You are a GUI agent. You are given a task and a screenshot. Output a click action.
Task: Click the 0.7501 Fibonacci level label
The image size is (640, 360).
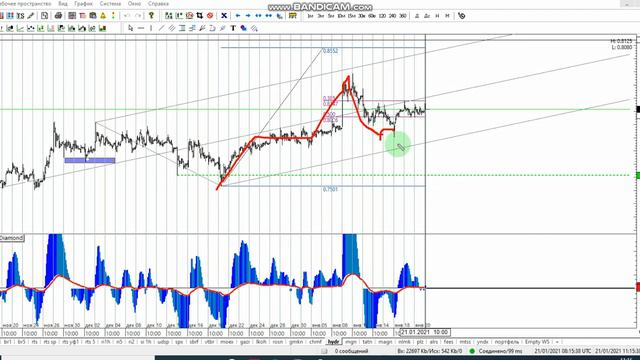(330, 189)
